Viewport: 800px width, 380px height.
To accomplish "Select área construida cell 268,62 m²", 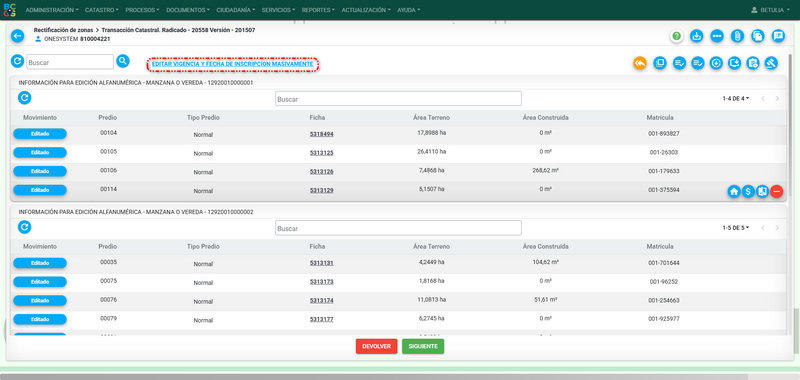I will tap(545, 170).
